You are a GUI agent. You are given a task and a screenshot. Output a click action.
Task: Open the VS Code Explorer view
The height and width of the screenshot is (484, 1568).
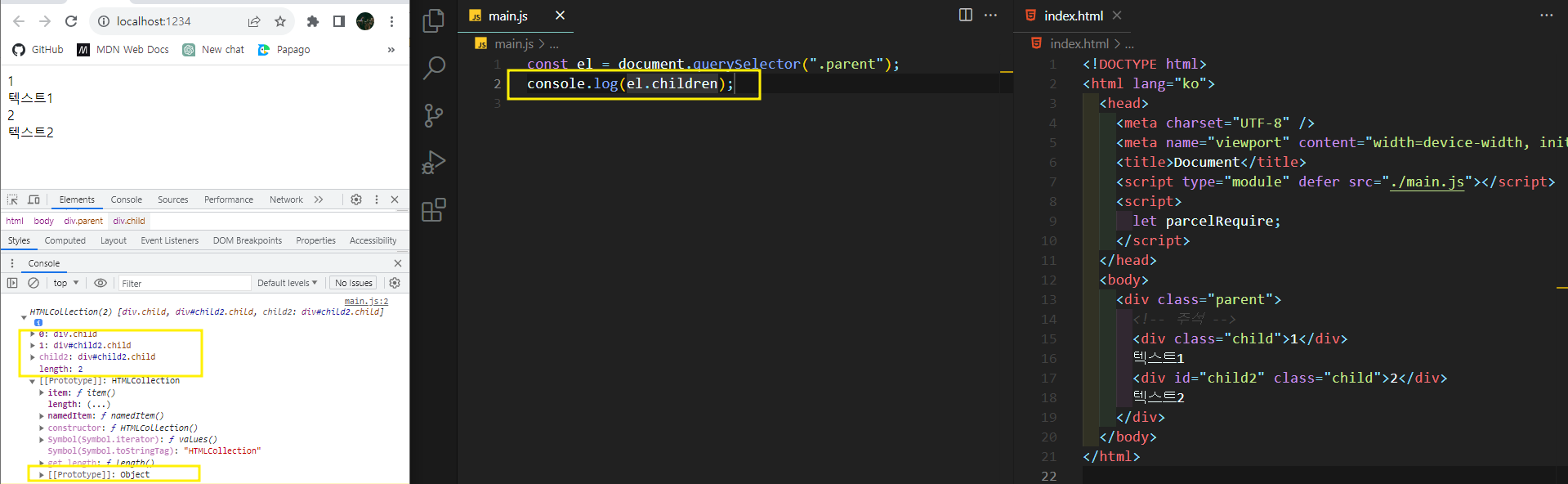[434, 21]
